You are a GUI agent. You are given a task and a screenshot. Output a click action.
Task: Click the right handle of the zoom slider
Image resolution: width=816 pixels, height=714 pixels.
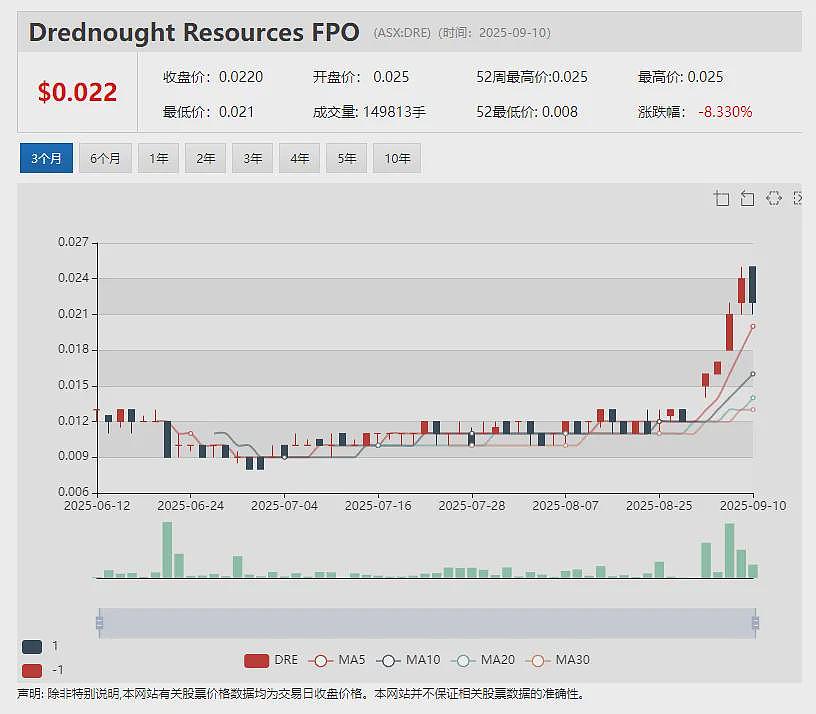pyautogui.click(x=756, y=623)
